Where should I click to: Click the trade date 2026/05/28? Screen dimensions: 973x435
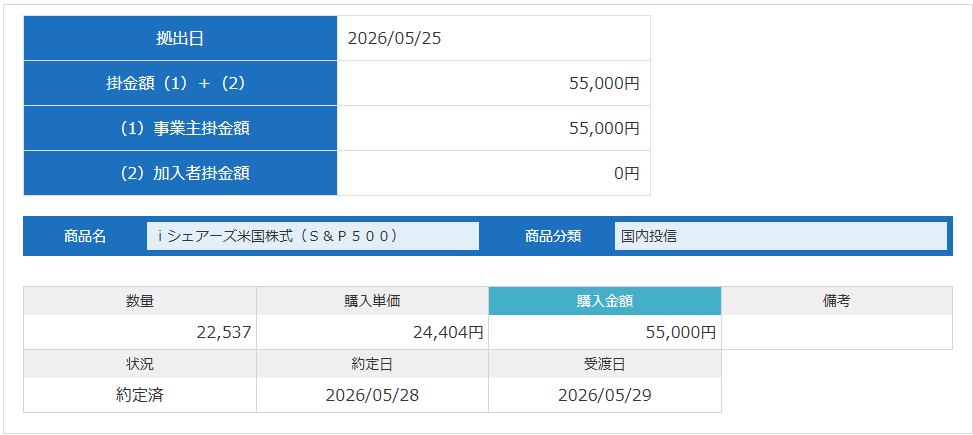(x=372, y=395)
